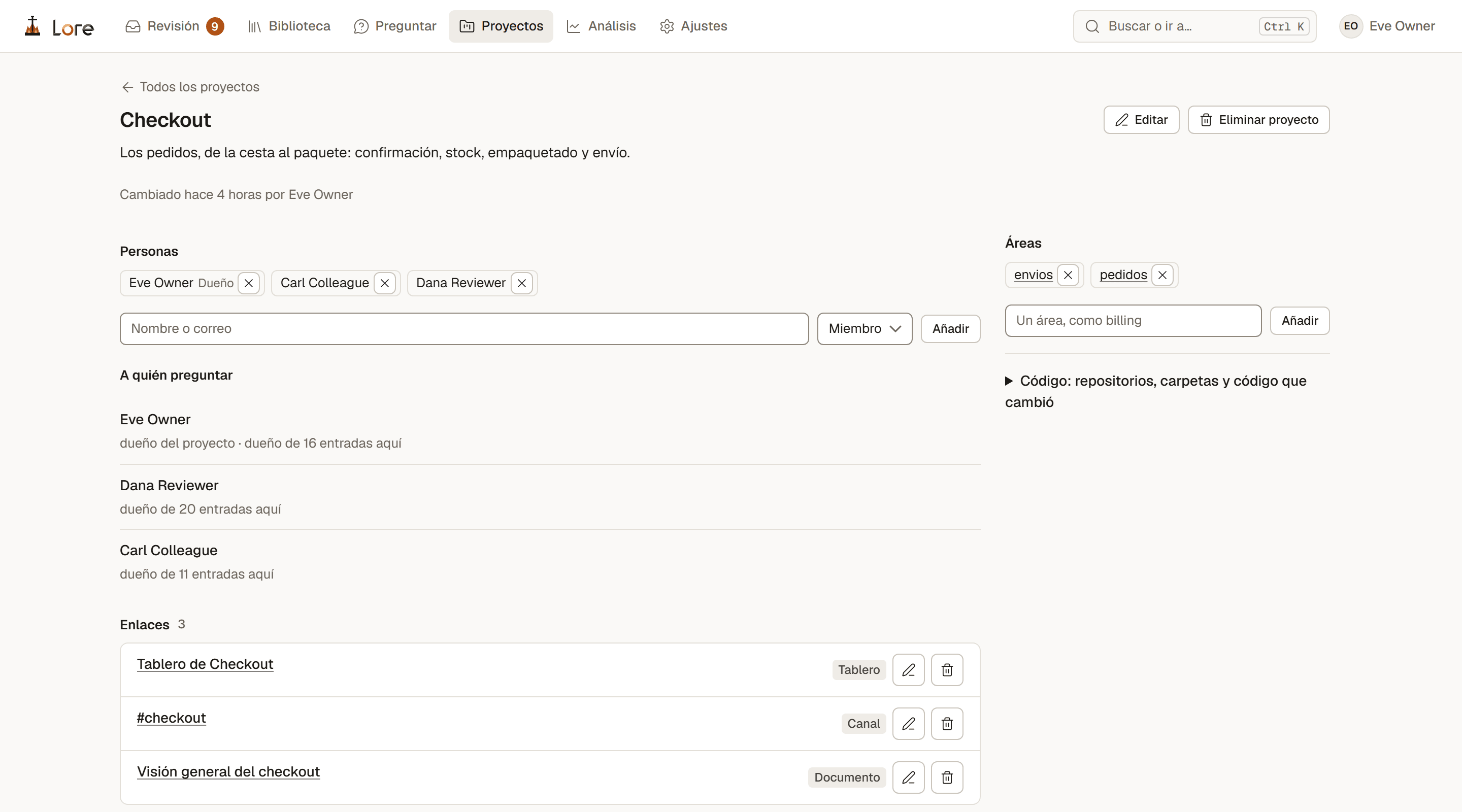The height and width of the screenshot is (812, 1462).
Task: Follow the envios area link
Action: 1033,275
